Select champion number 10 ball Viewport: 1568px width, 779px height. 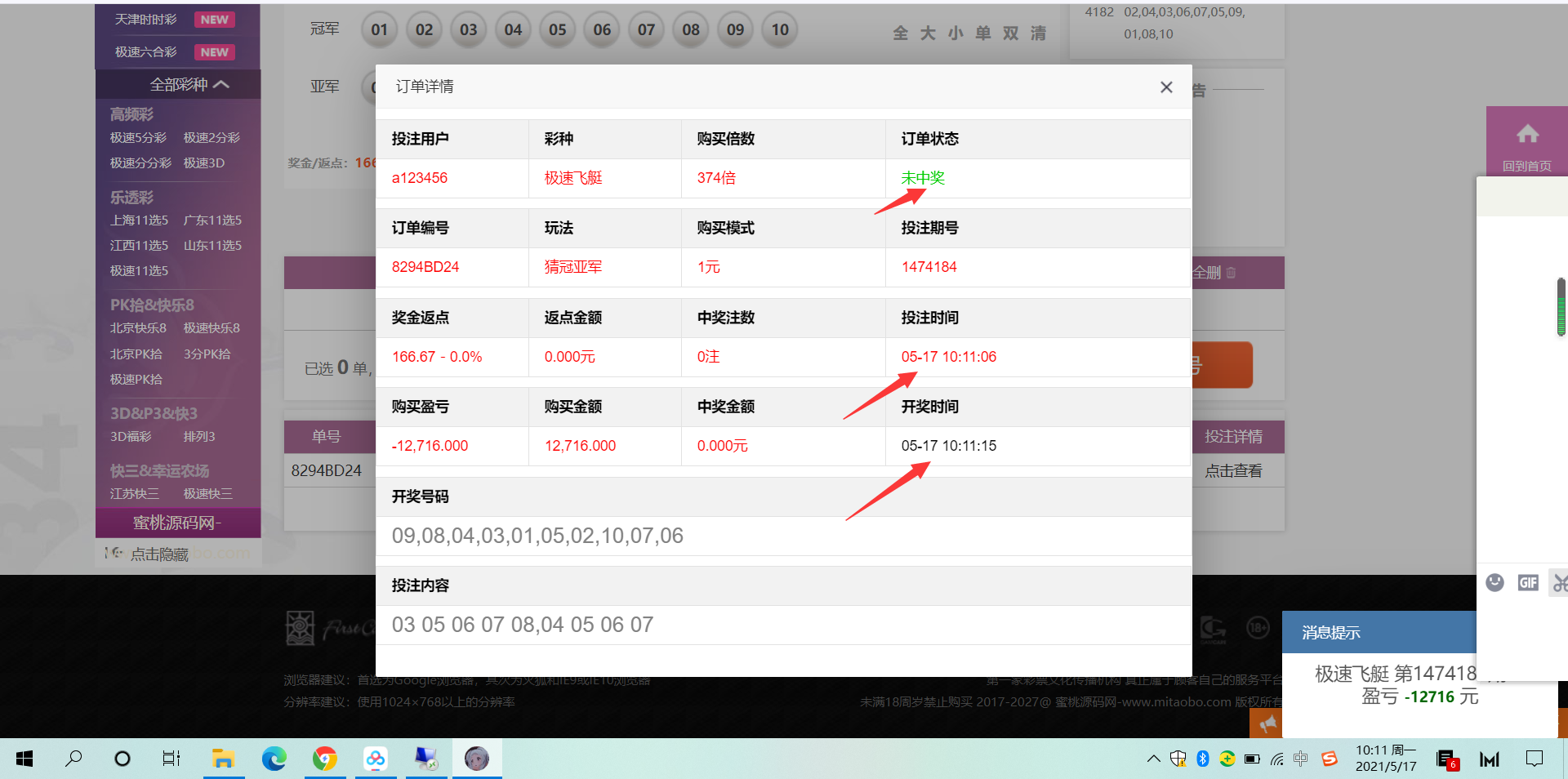tap(780, 30)
